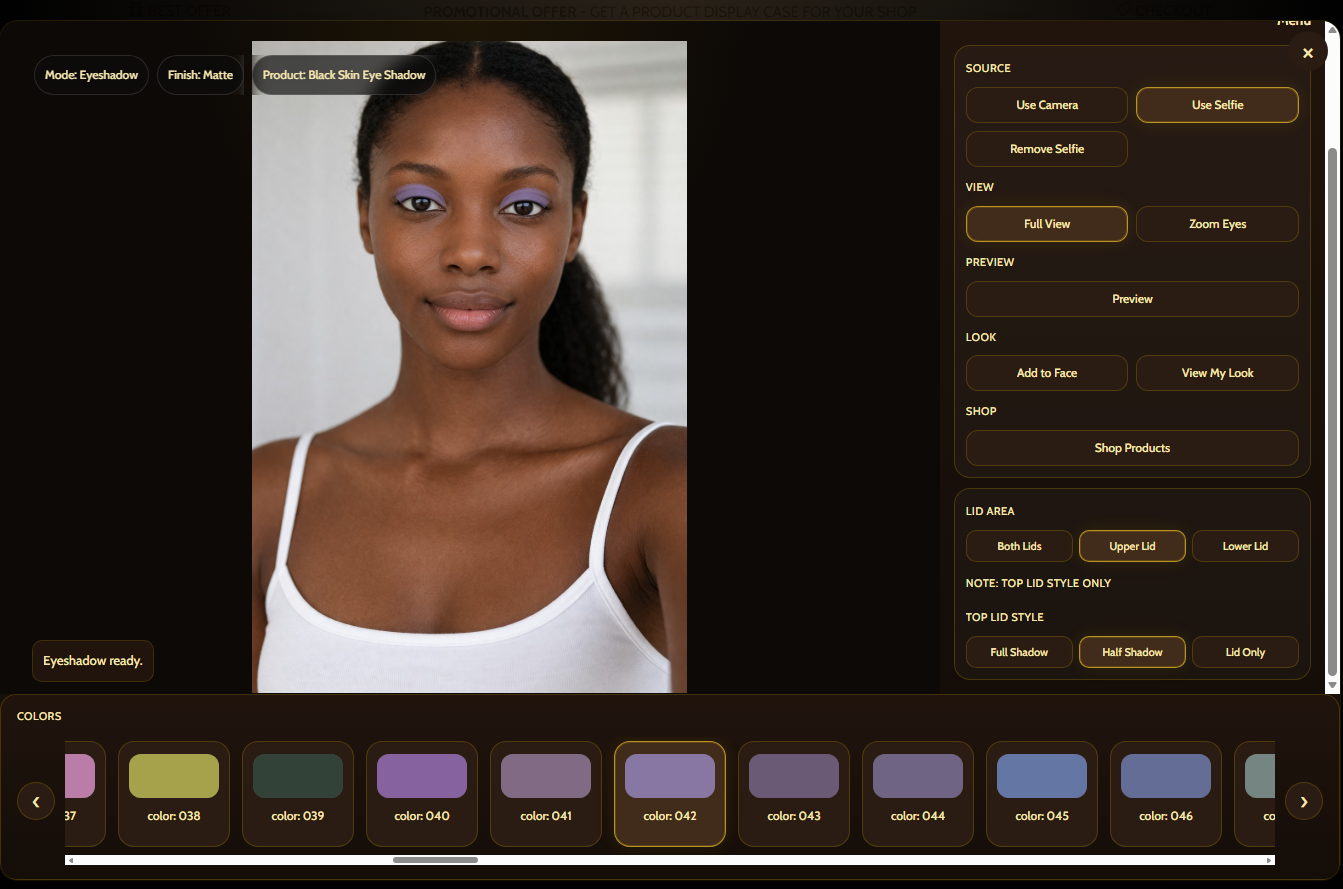The height and width of the screenshot is (889, 1343).
Task: Activate the Use Selfie option
Action: coord(1217,105)
